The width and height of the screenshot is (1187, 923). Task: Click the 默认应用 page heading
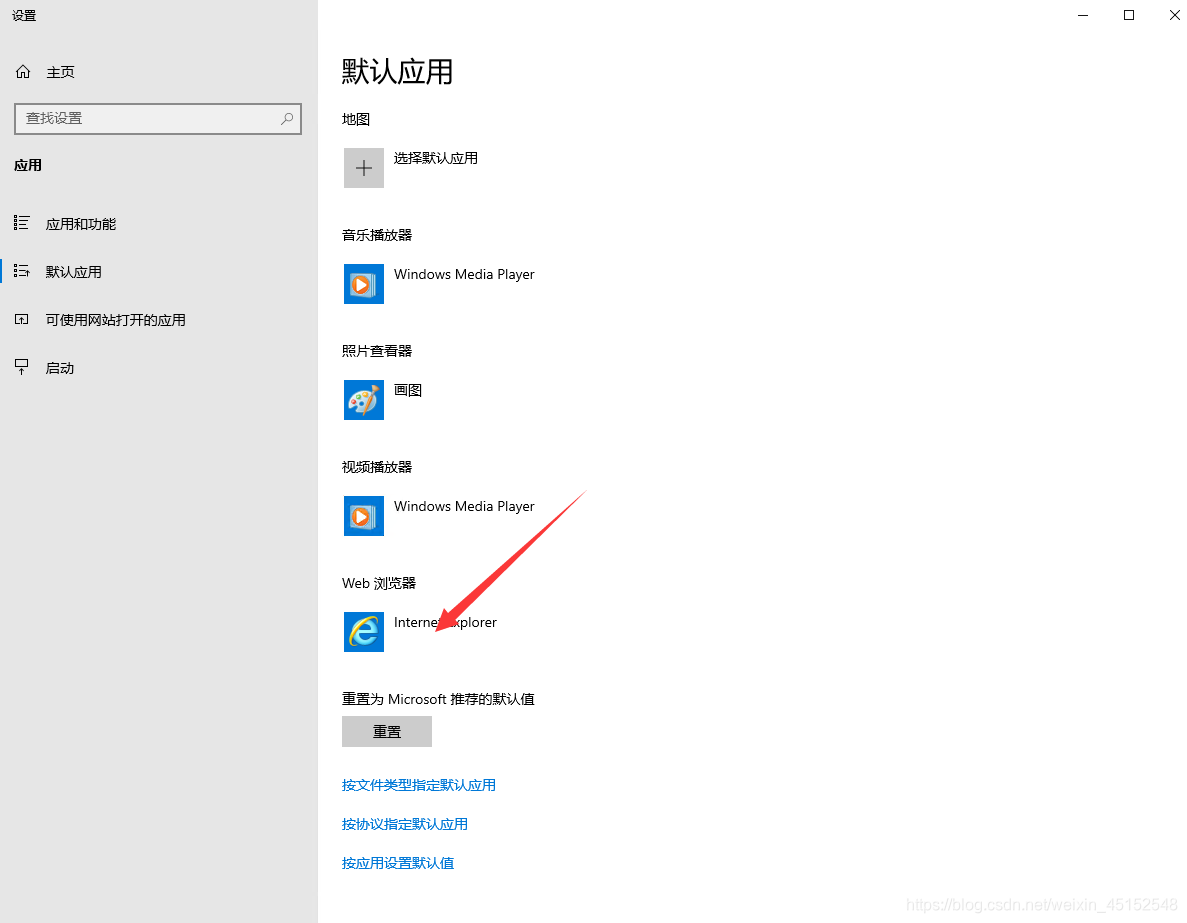[397, 72]
